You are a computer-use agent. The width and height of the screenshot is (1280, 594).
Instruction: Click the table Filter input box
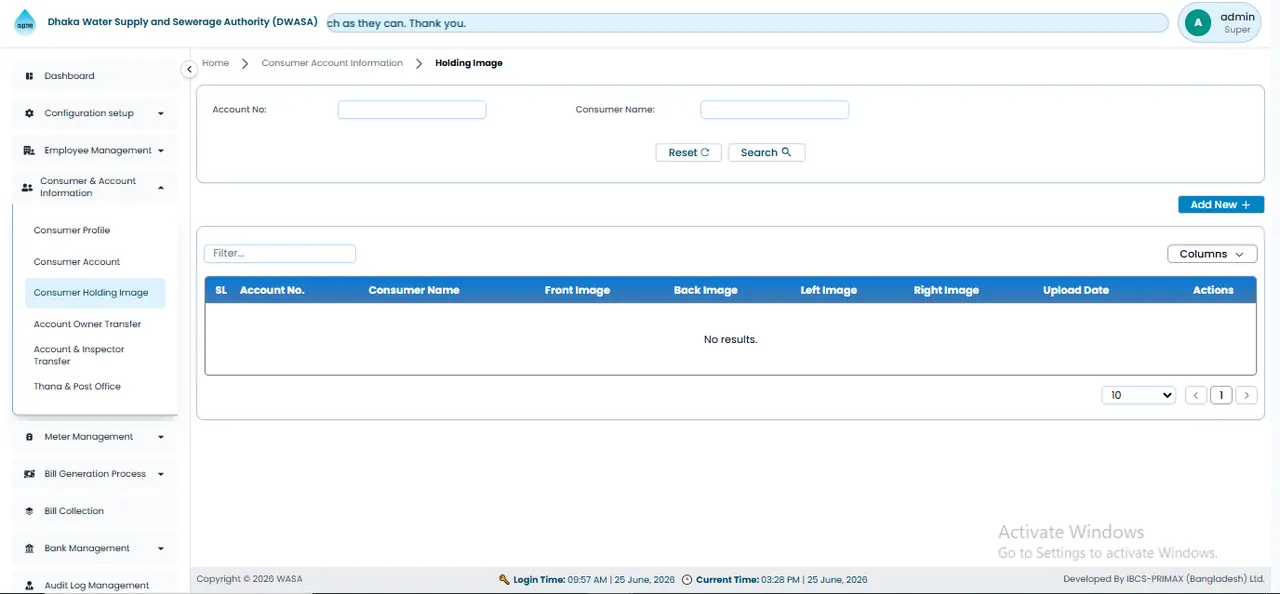click(x=280, y=254)
